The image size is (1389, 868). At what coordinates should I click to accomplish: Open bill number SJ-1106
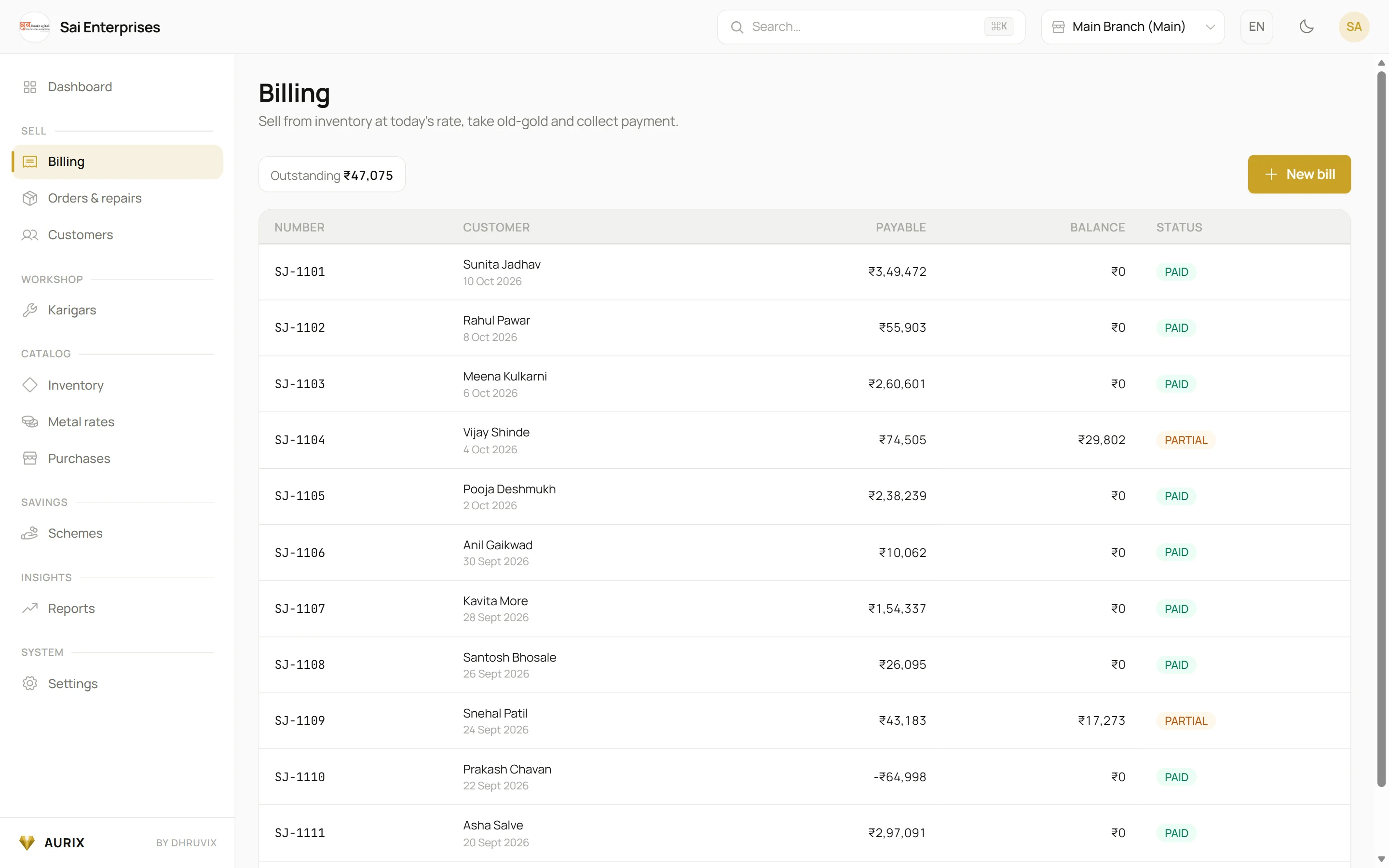300,552
